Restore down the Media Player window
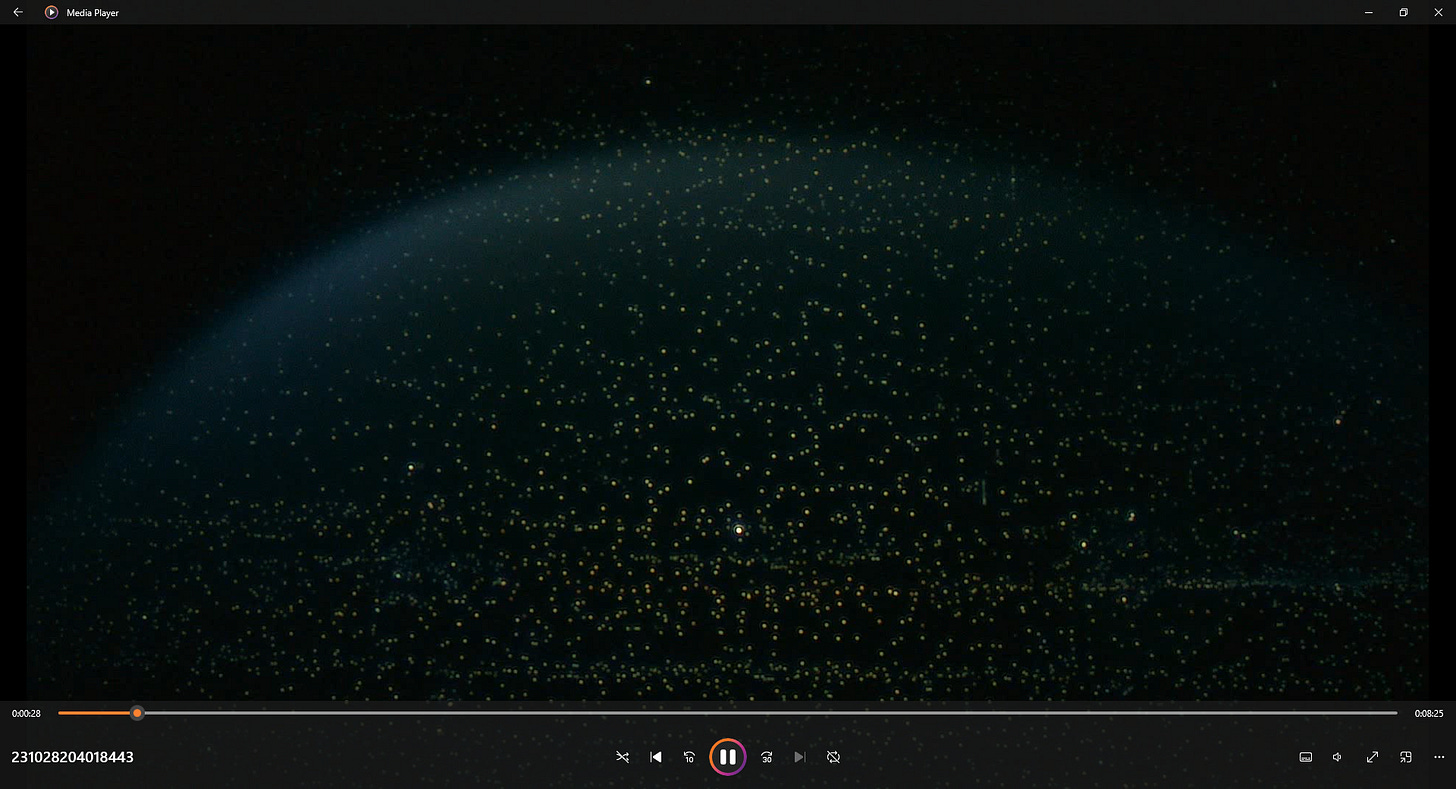The width and height of the screenshot is (1456, 789). coord(1403,12)
